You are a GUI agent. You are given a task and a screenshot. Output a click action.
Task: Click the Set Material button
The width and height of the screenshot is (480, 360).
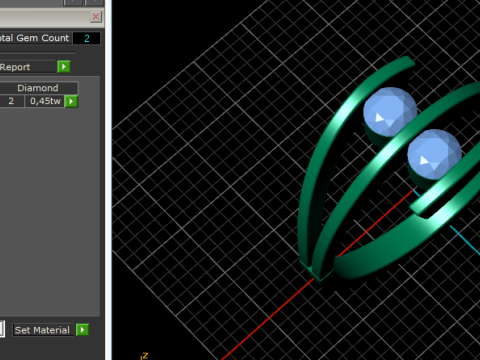tap(43, 330)
